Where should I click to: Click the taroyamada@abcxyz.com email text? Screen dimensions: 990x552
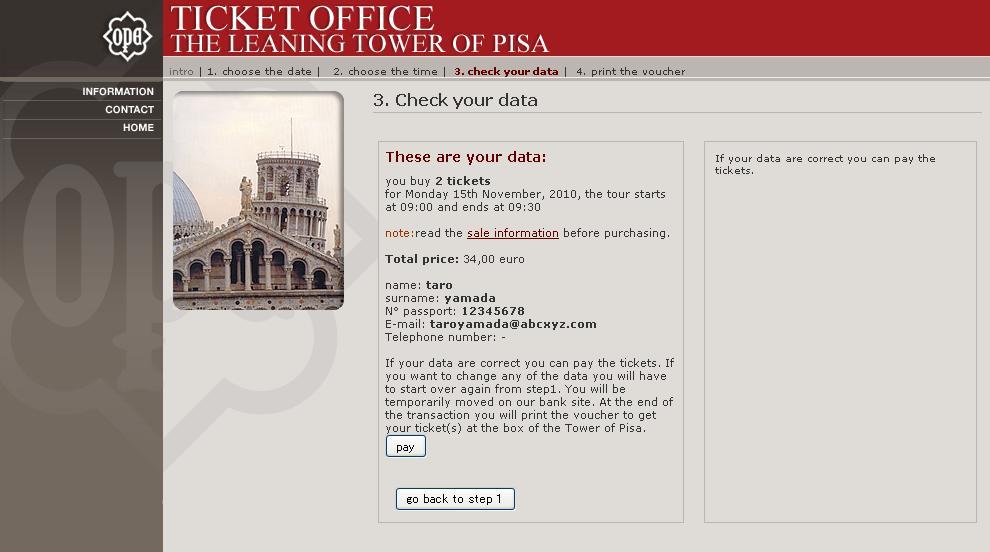point(513,324)
